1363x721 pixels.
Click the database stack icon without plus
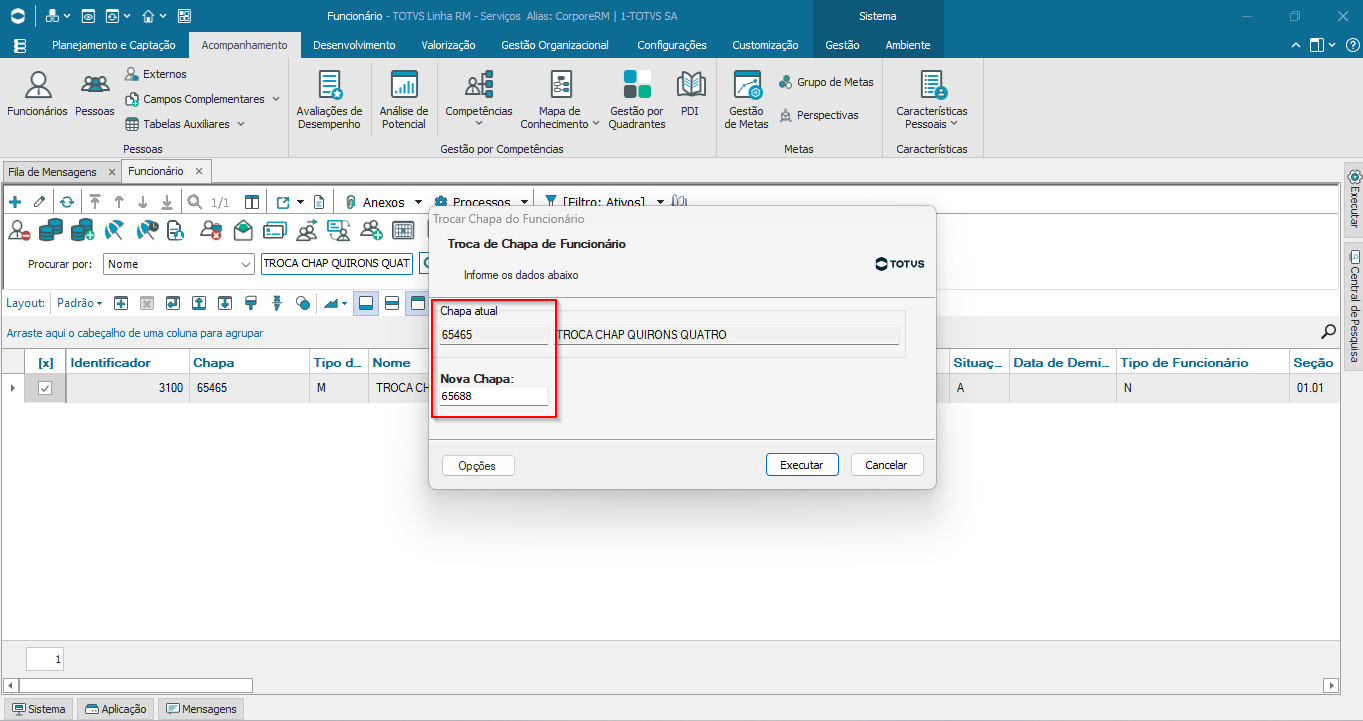point(50,231)
